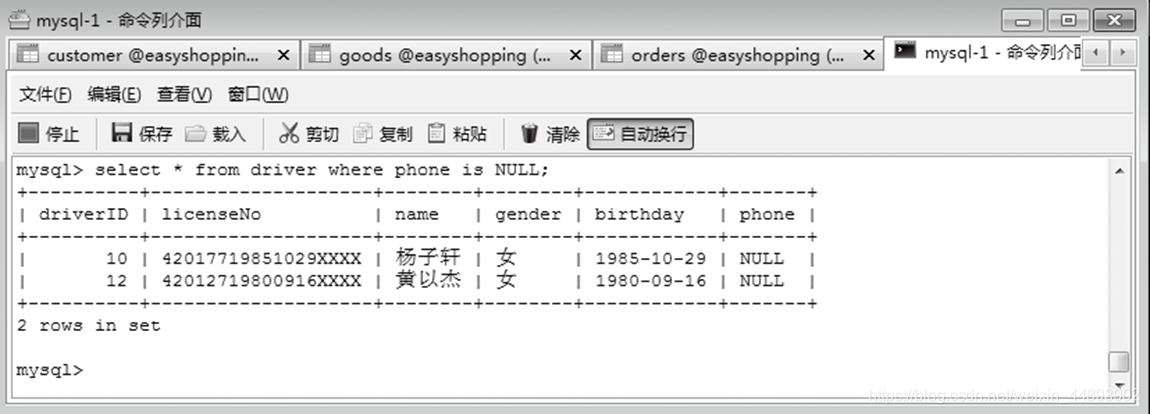This screenshot has width=1150, height=414.
Task: Click the Save (保存) floppy icon
Action: click(122, 133)
